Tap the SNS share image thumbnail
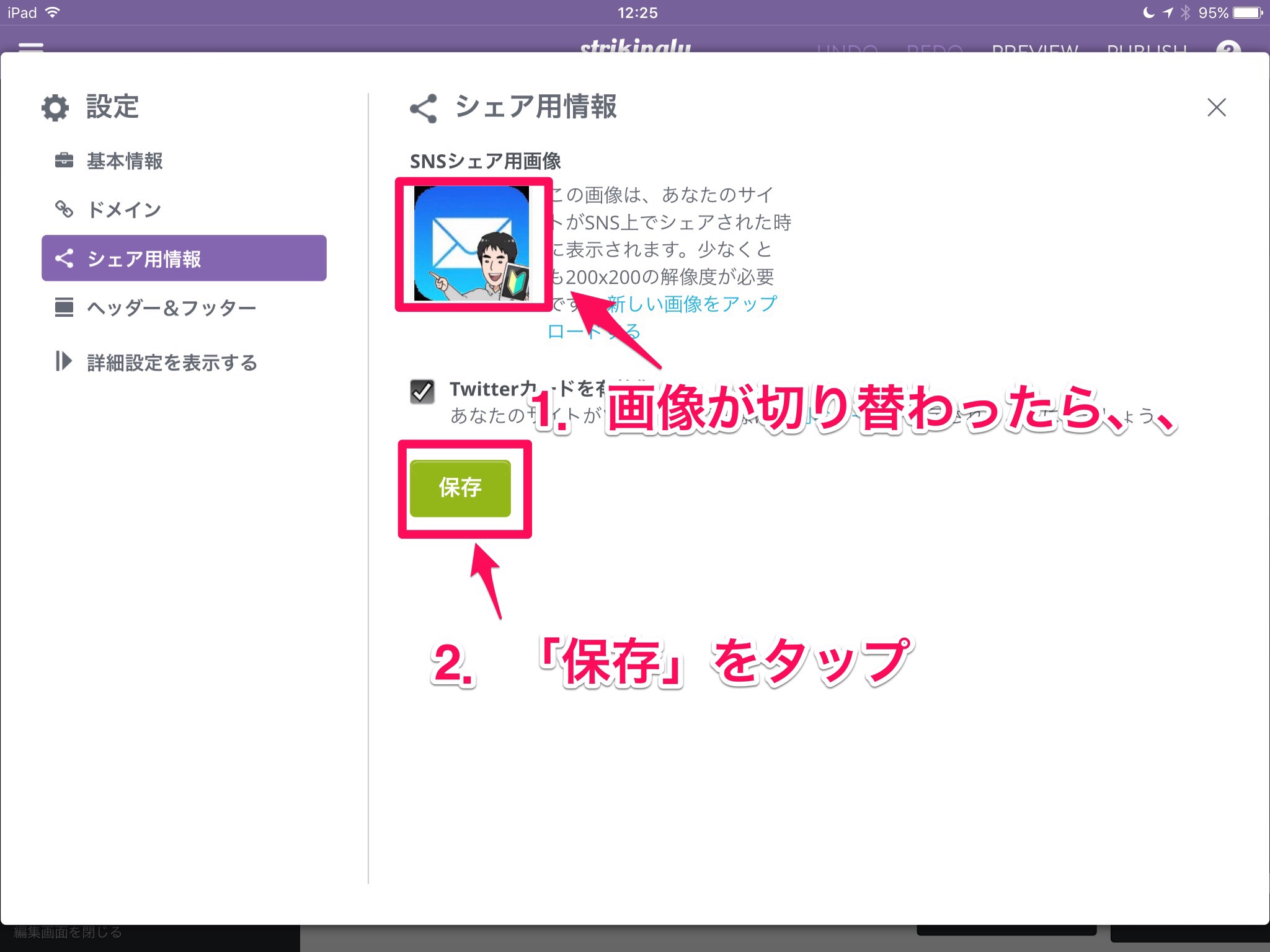The image size is (1270, 952). [471, 244]
